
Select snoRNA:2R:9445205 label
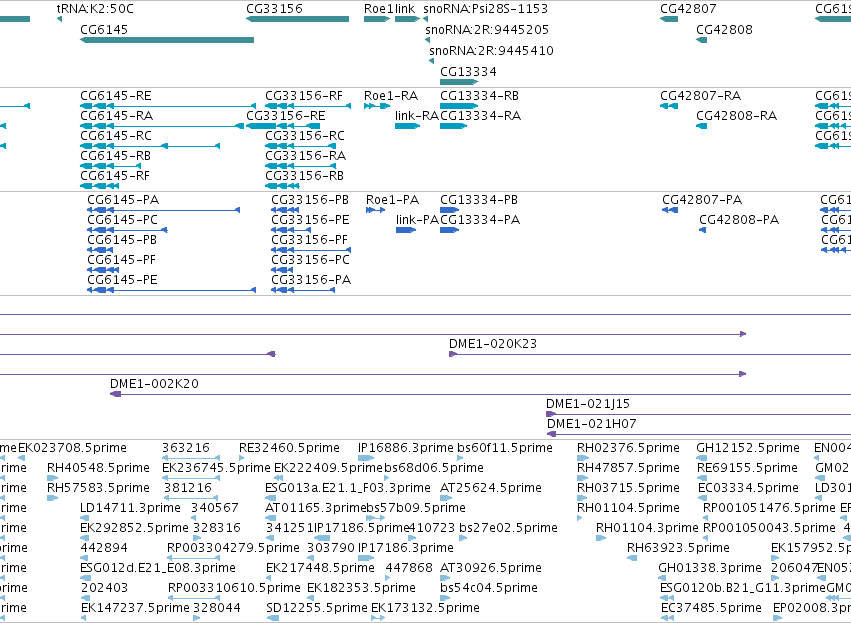click(487, 29)
